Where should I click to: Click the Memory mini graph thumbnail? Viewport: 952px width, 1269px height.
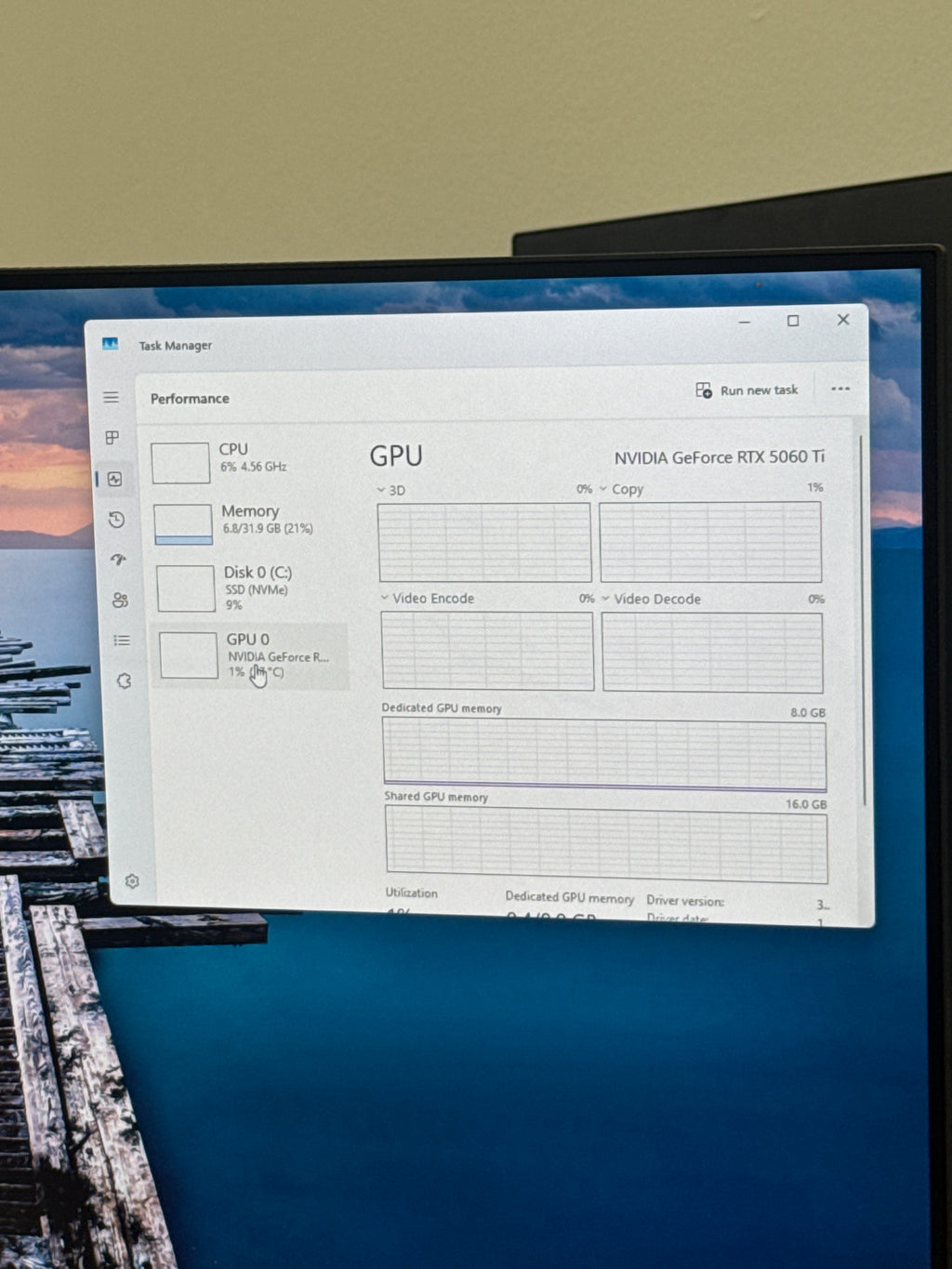[x=183, y=524]
